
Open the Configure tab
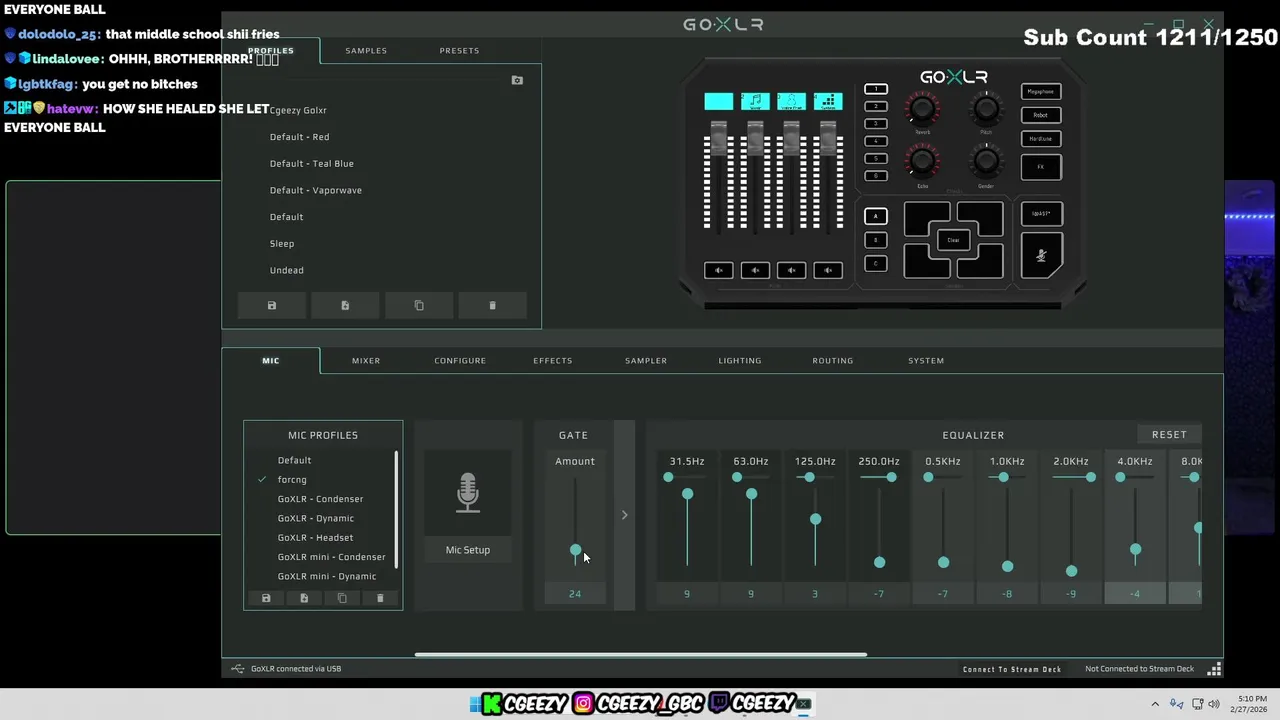pyautogui.click(x=460, y=360)
